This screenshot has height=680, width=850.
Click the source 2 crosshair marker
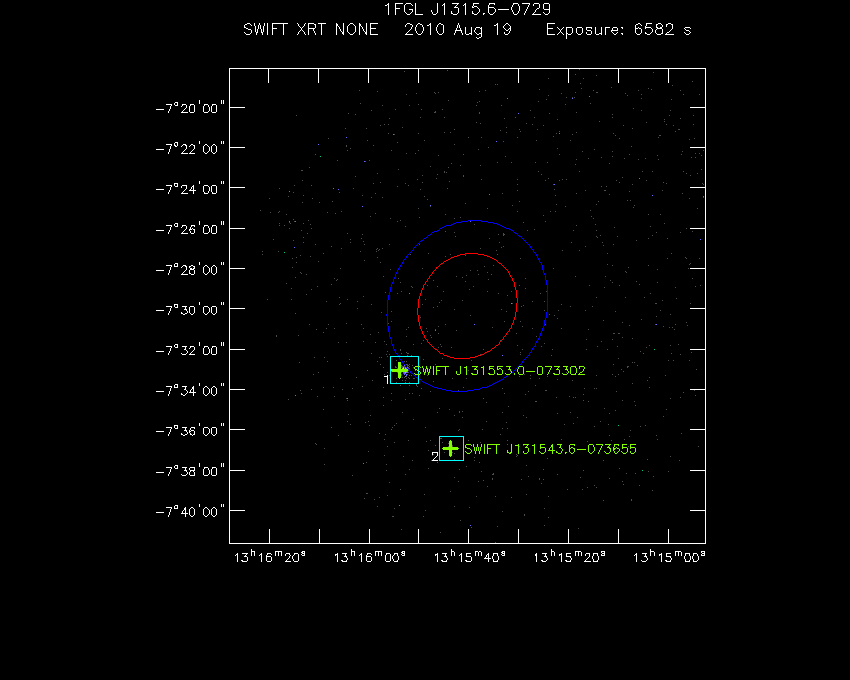450,448
